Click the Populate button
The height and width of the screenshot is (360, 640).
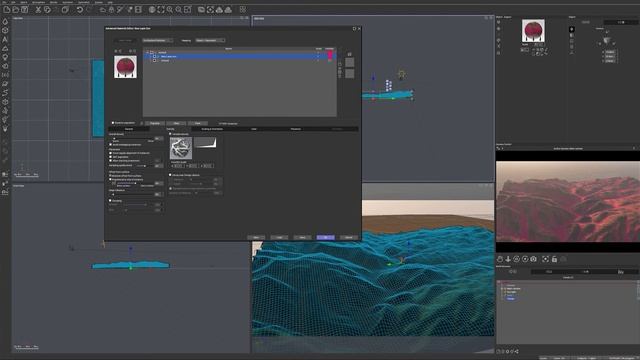click(x=155, y=123)
